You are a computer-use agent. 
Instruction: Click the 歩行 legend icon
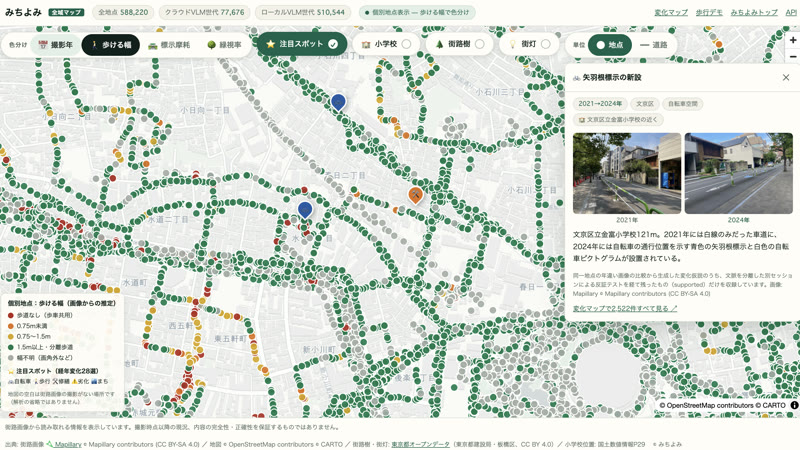coord(36,381)
